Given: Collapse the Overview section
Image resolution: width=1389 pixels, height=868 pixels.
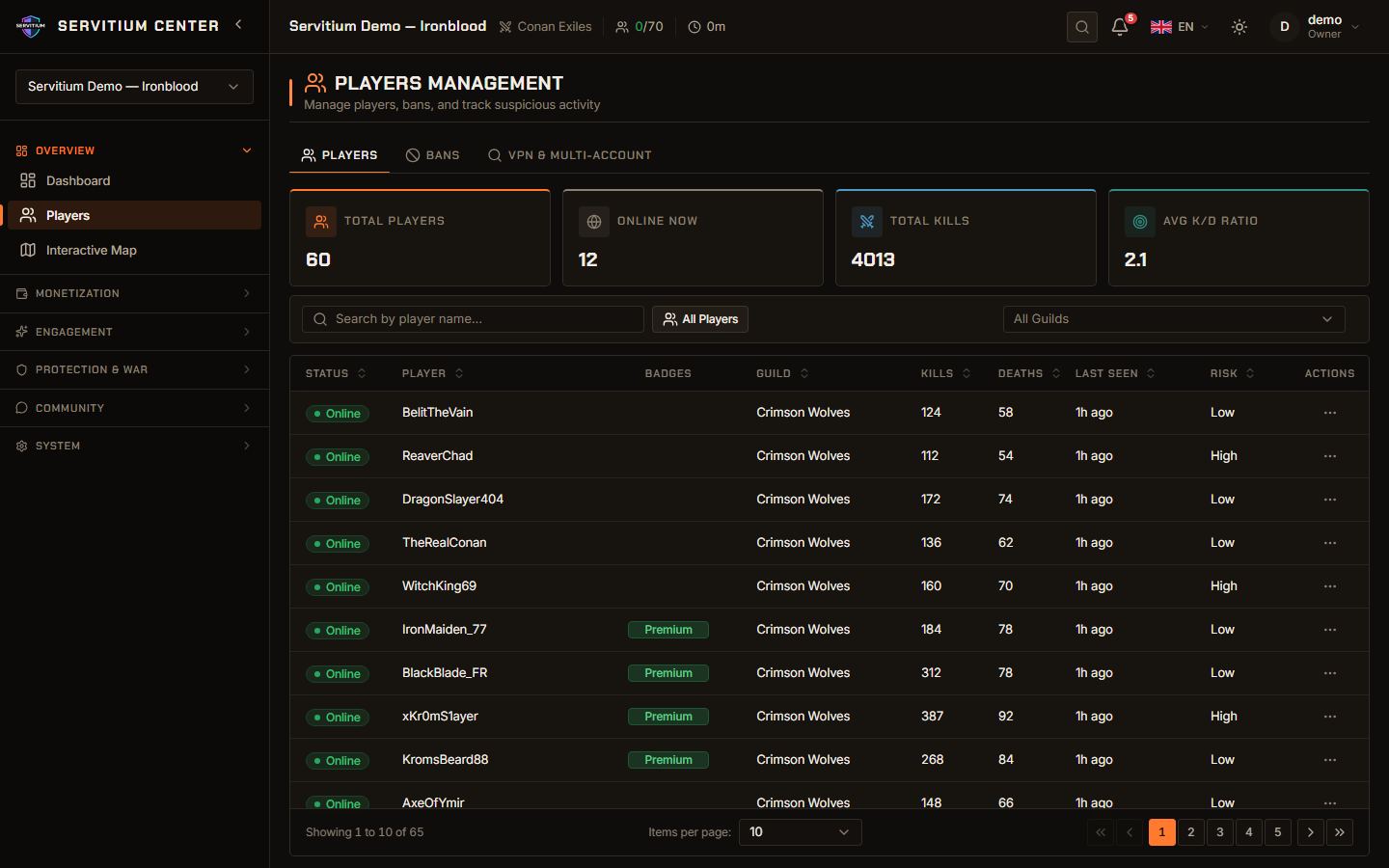Looking at the screenshot, I should click(x=134, y=150).
